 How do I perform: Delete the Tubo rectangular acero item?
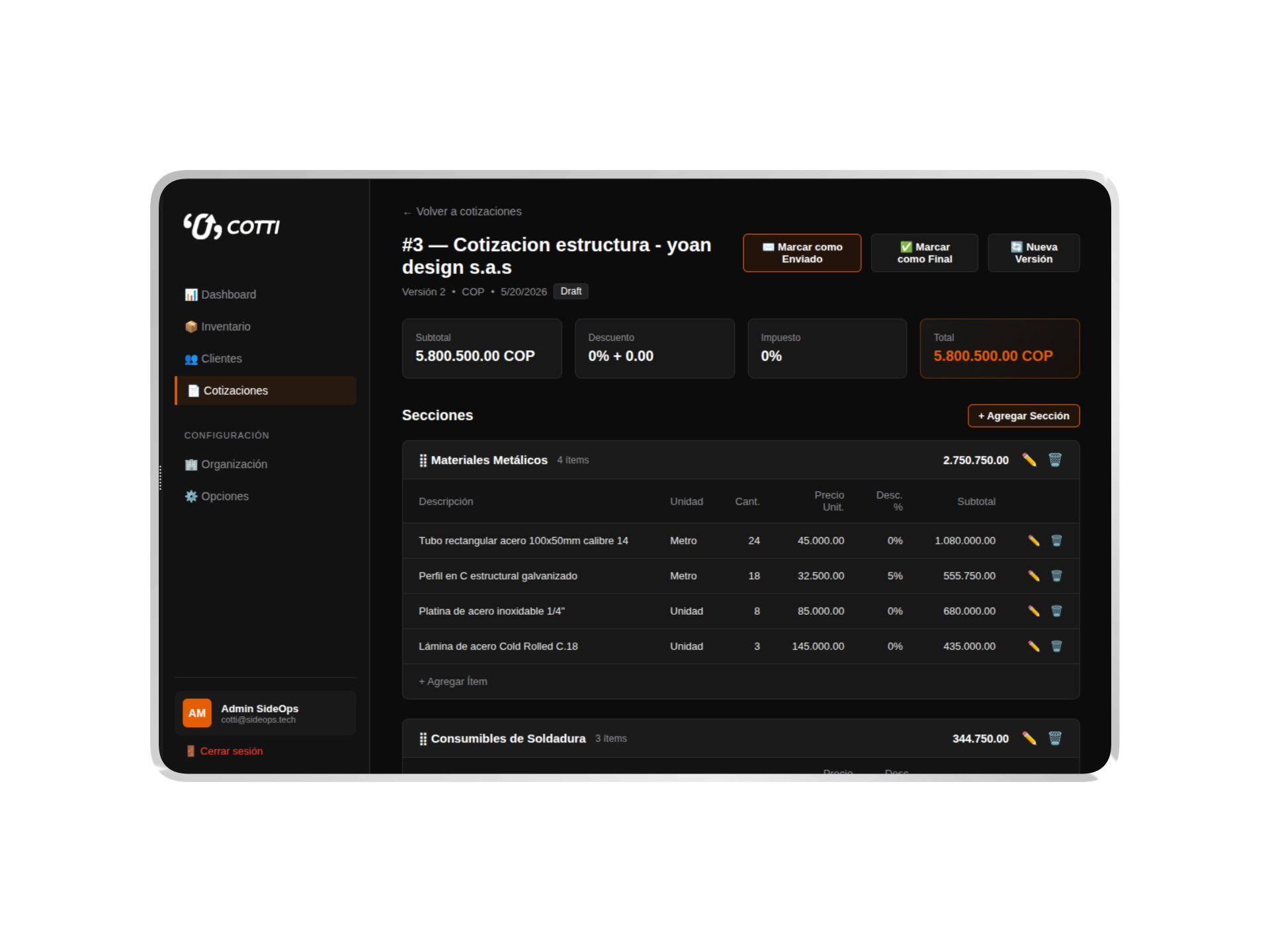1056,541
